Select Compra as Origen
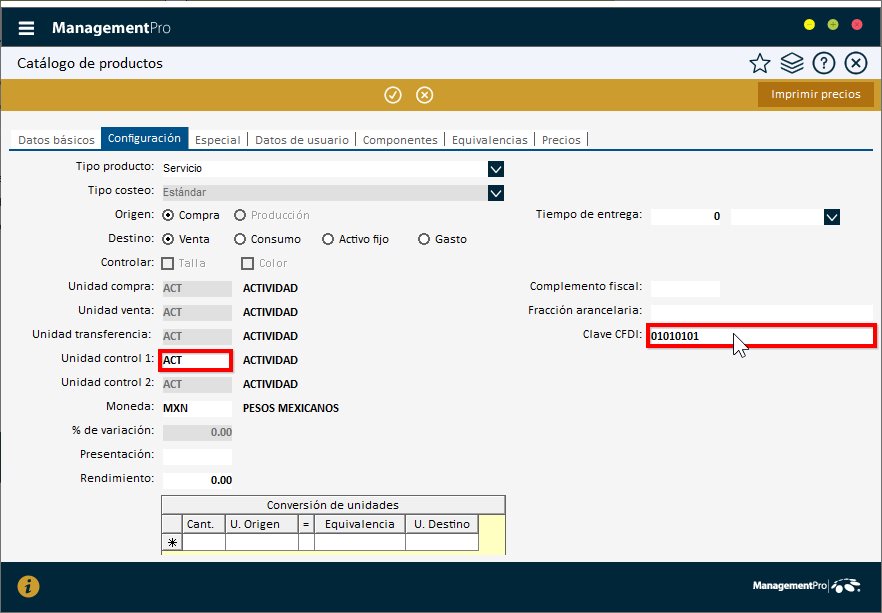882x613 pixels. (x=168, y=215)
